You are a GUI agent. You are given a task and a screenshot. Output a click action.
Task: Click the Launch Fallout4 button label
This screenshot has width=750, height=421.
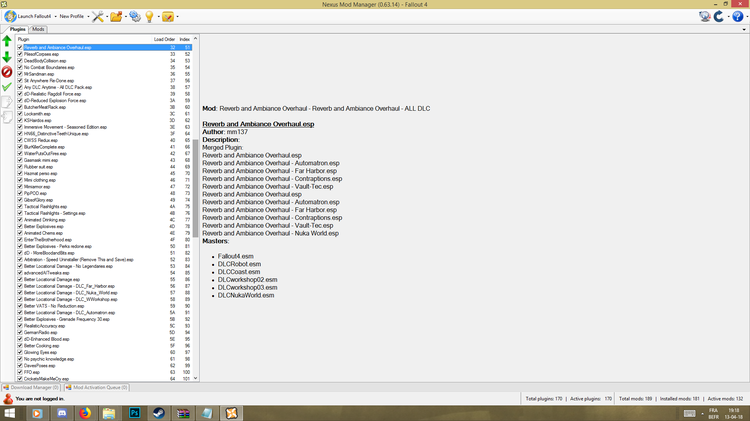[34, 16]
